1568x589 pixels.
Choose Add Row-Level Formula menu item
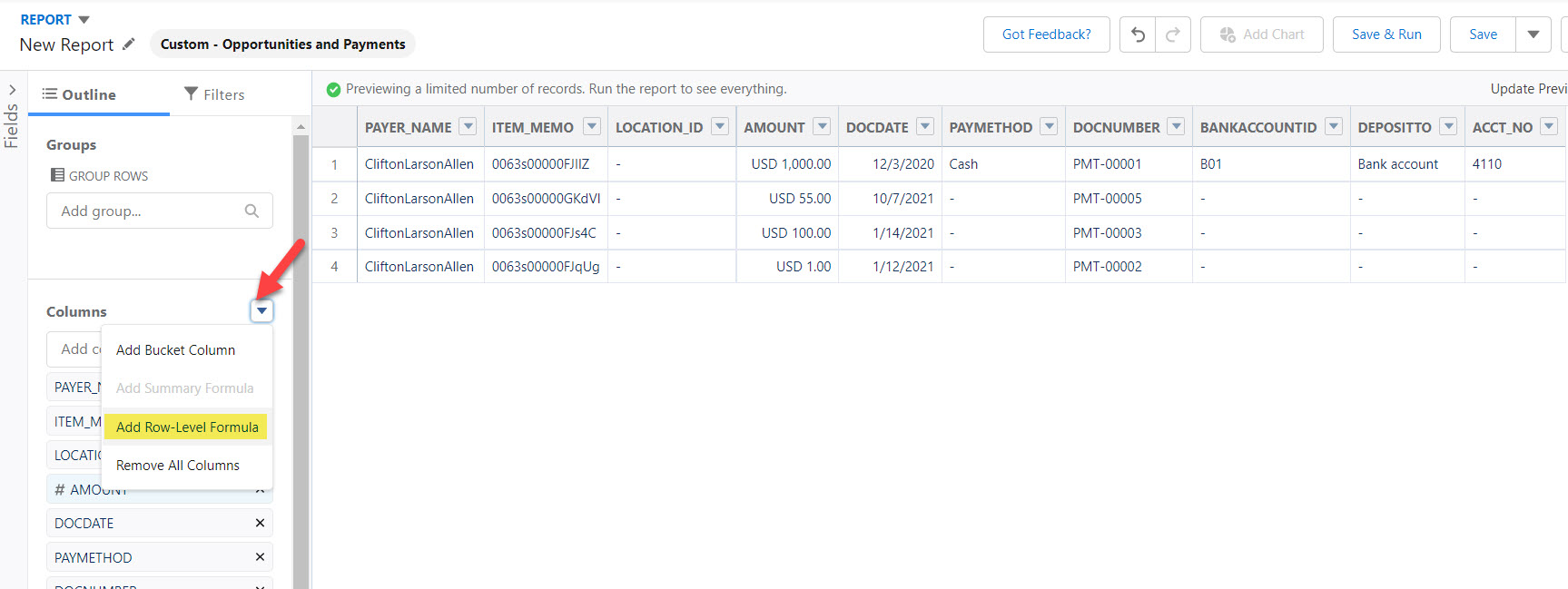coord(187,427)
